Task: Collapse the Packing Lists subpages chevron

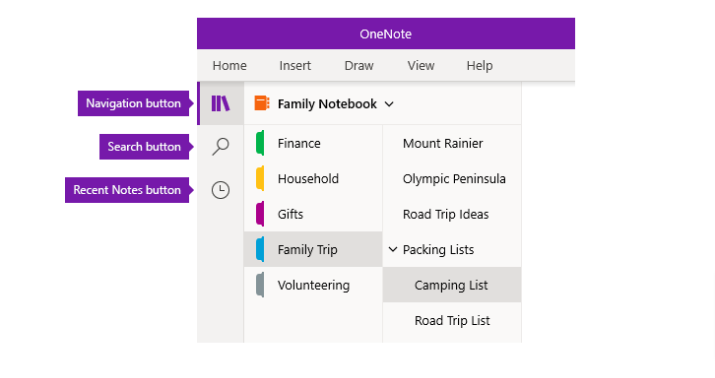Action: 393,249
